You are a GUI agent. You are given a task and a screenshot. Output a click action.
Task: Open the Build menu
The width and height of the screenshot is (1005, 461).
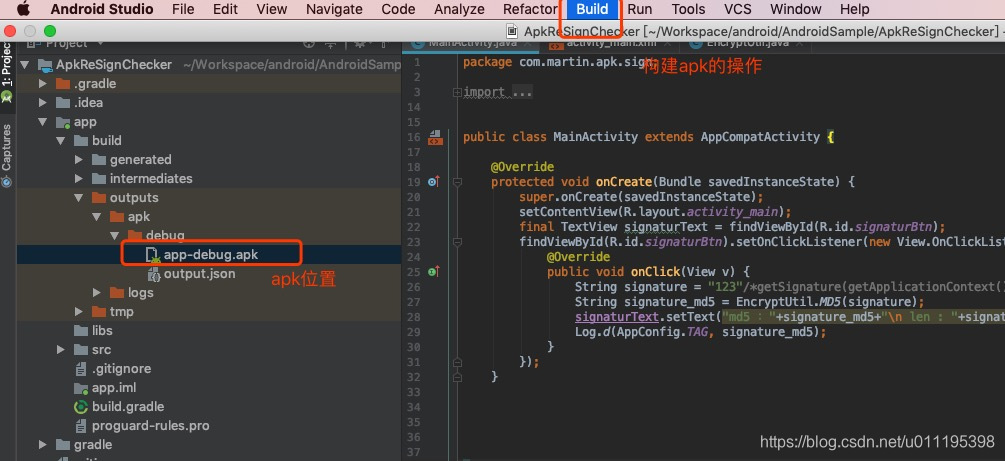tap(592, 9)
